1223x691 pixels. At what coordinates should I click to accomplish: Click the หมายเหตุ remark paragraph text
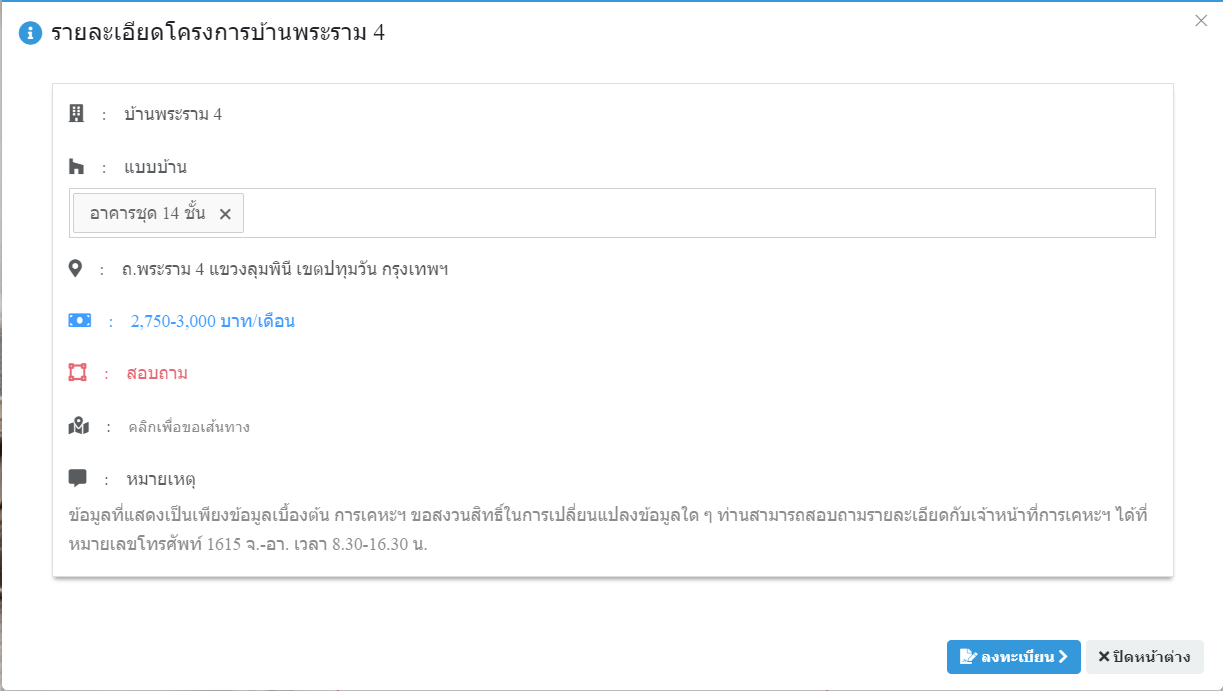[x=607, y=530]
